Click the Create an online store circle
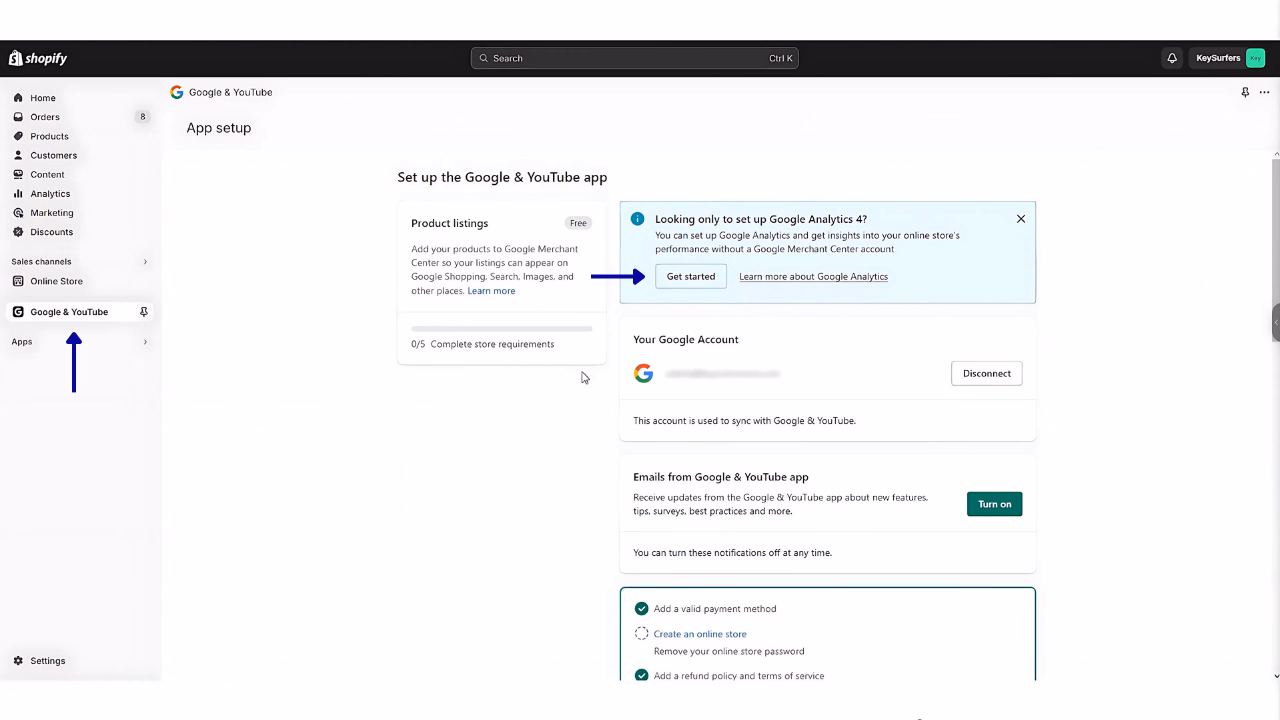Viewport: 1280px width, 720px height. pos(641,634)
